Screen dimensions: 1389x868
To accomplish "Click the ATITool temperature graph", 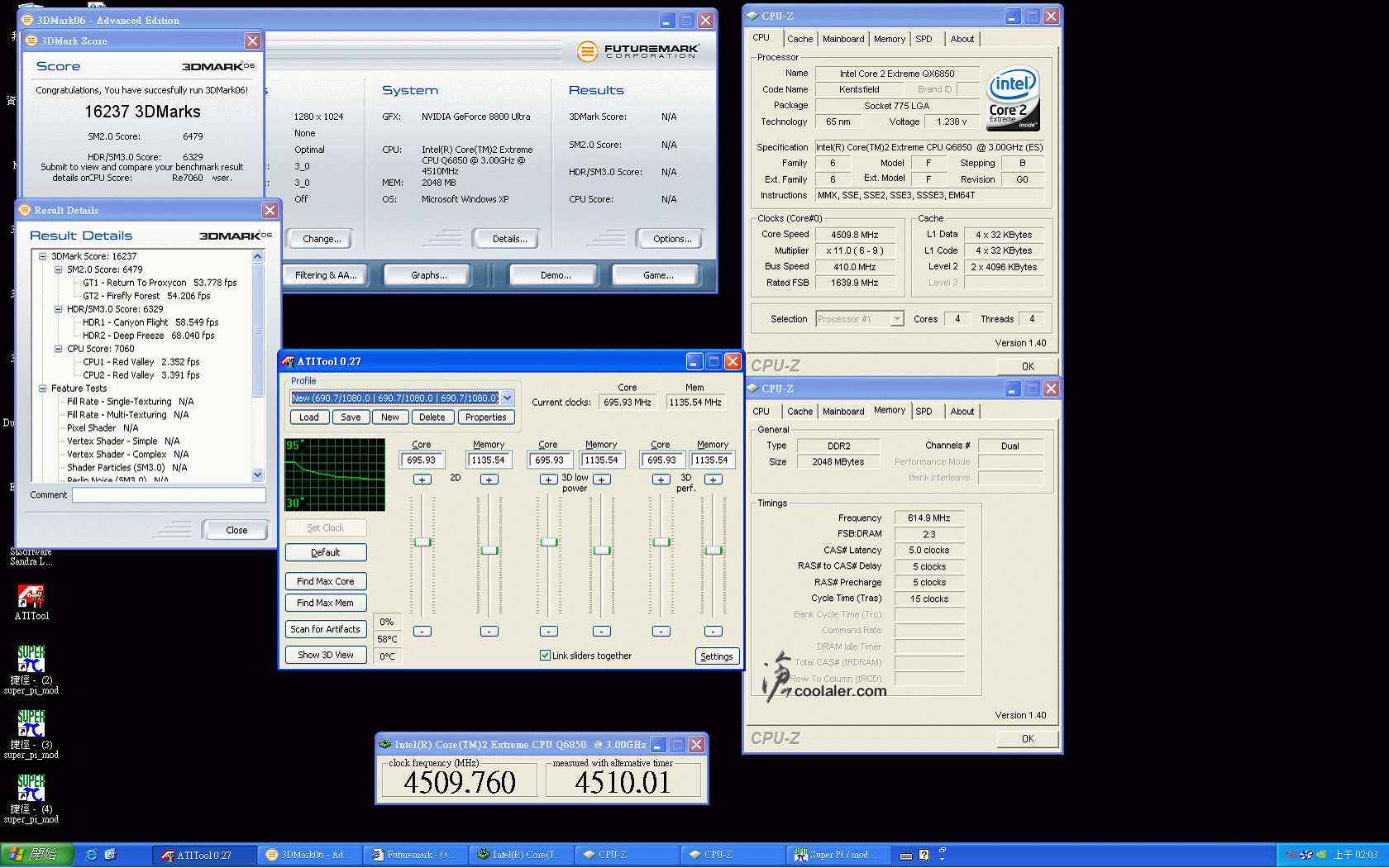I will [x=335, y=475].
